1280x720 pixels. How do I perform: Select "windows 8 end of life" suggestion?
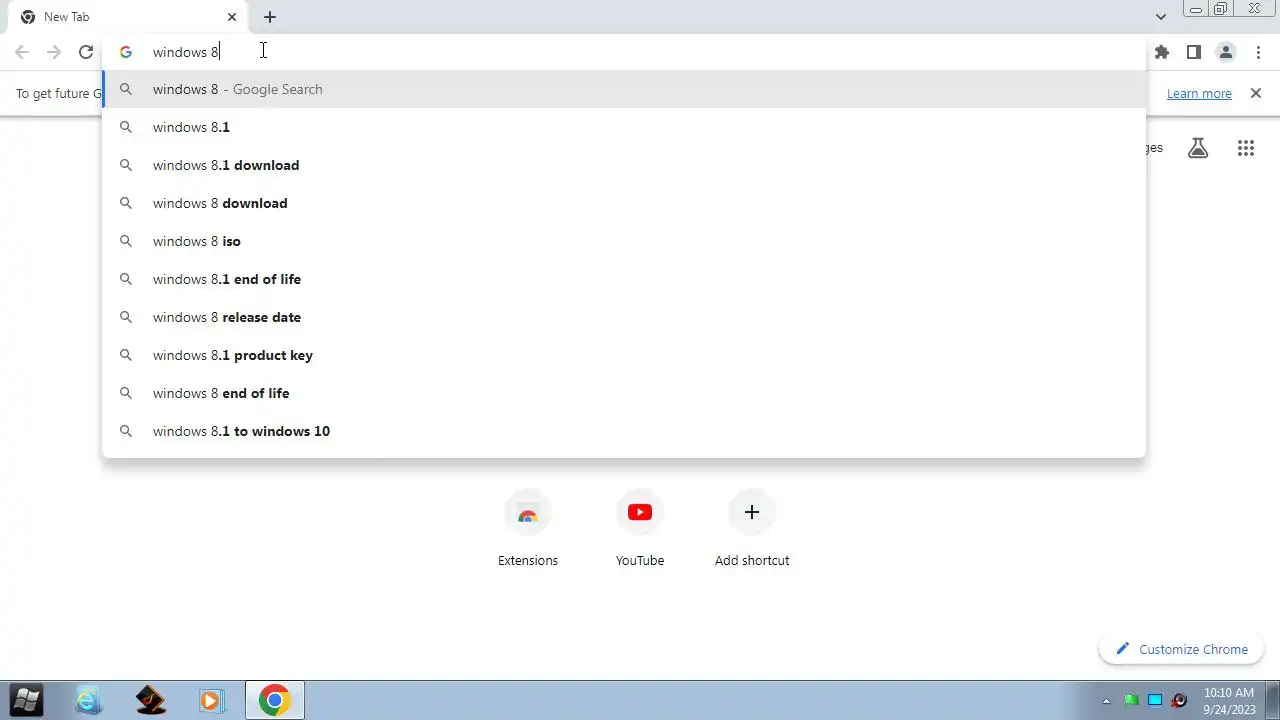pyautogui.click(x=624, y=393)
